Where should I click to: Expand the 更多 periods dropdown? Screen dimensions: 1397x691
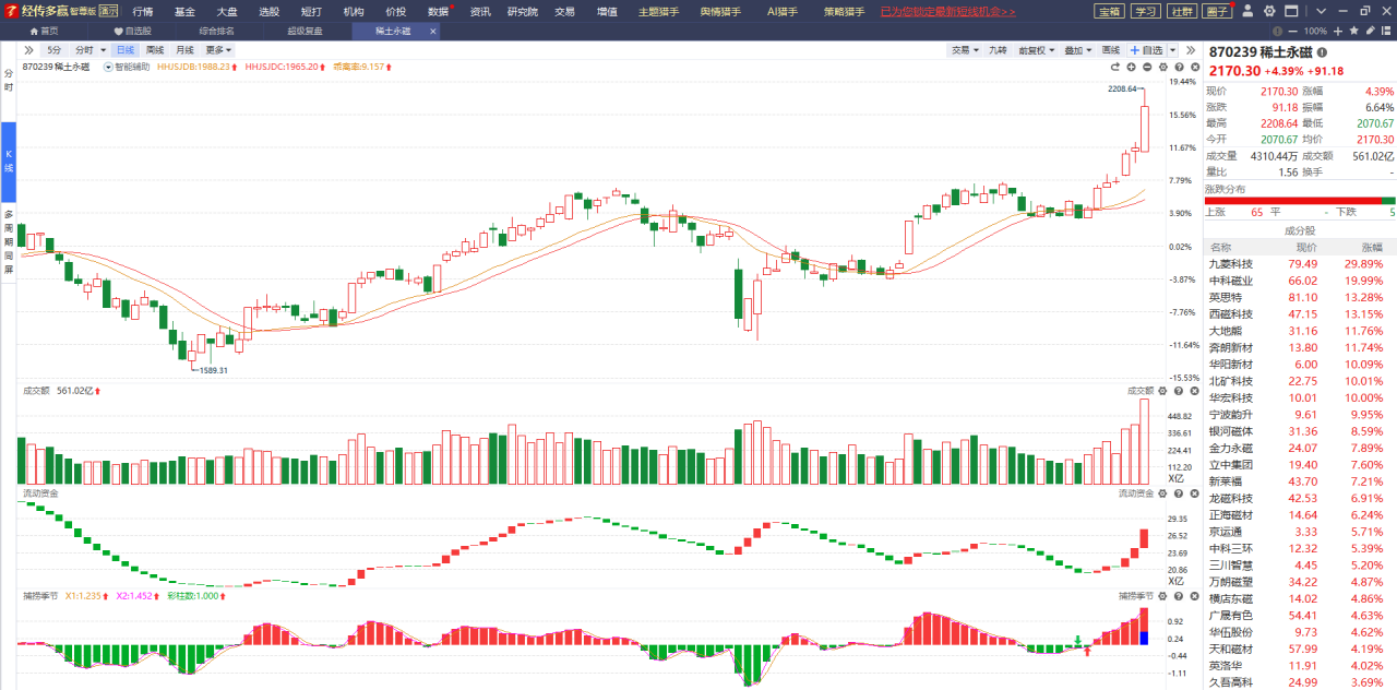219,50
